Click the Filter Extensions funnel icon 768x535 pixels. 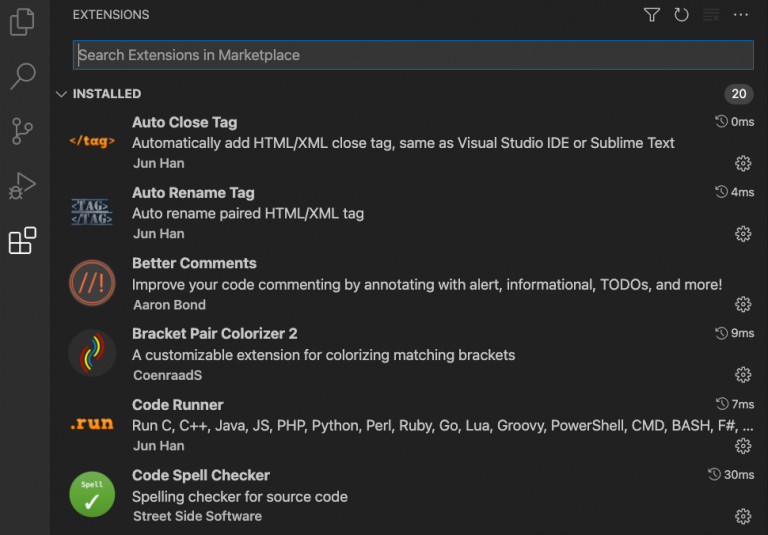[652, 15]
